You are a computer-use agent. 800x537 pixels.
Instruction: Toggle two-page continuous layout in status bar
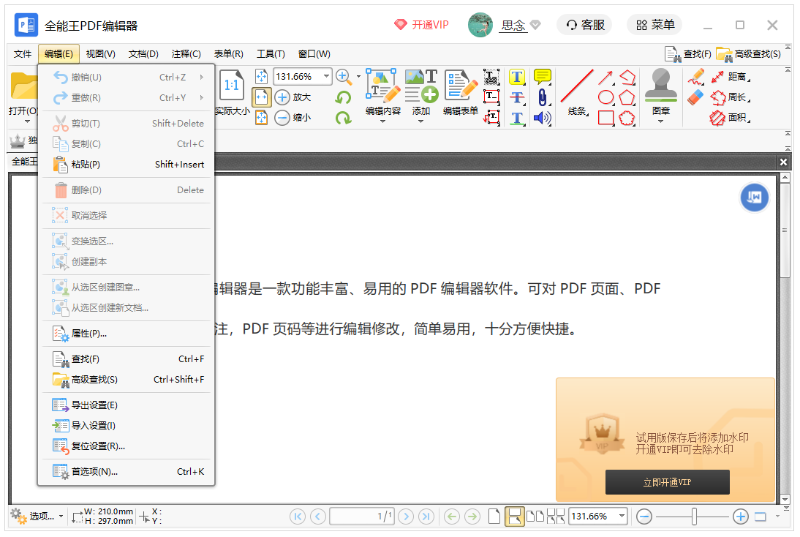tap(556, 517)
